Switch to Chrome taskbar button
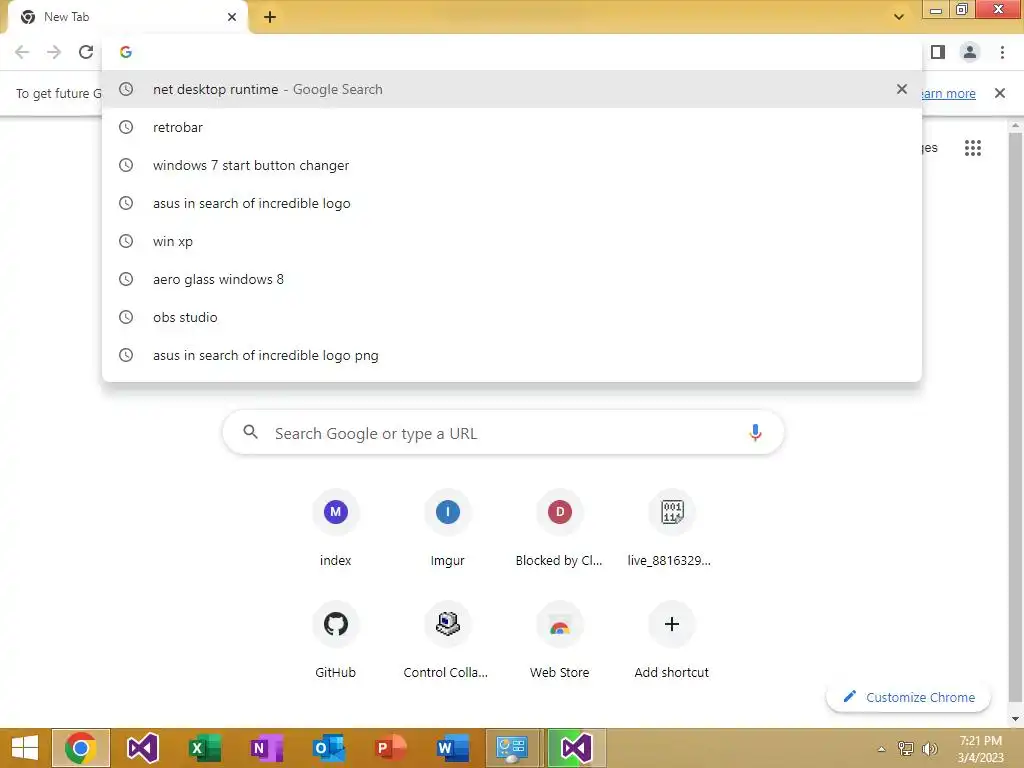This screenshot has height=768, width=1024. (x=81, y=748)
